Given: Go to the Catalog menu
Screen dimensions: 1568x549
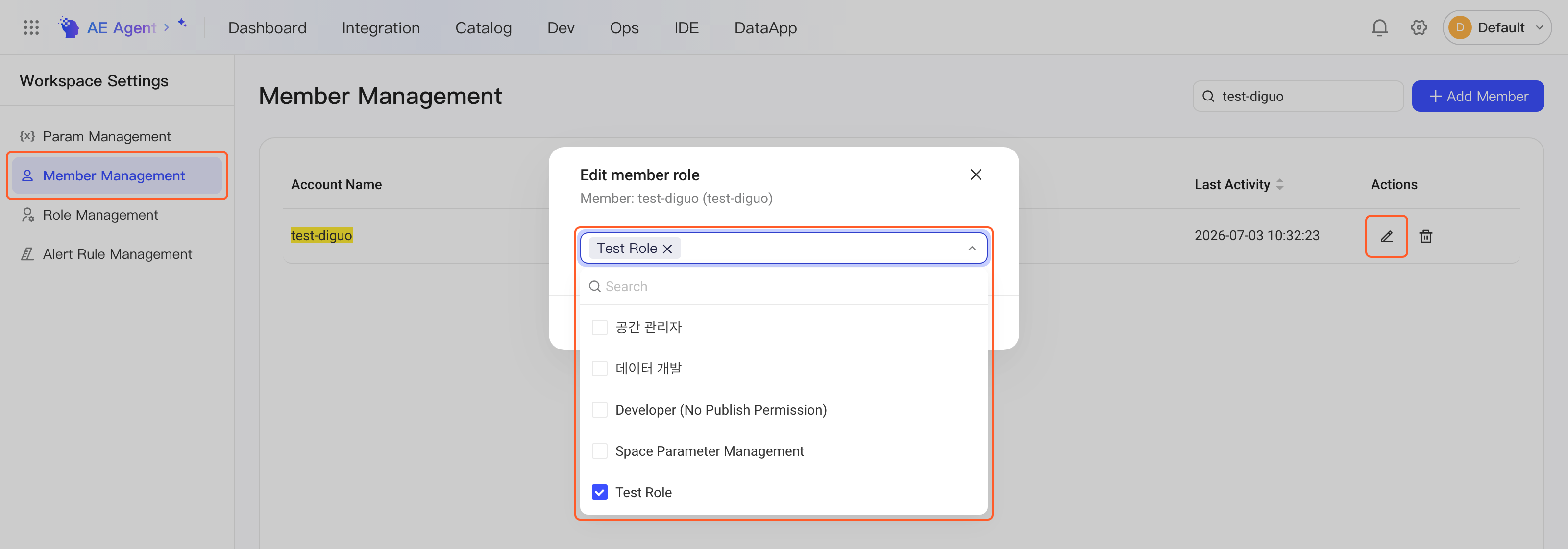Looking at the screenshot, I should pyautogui.click(x=483, y=27).
